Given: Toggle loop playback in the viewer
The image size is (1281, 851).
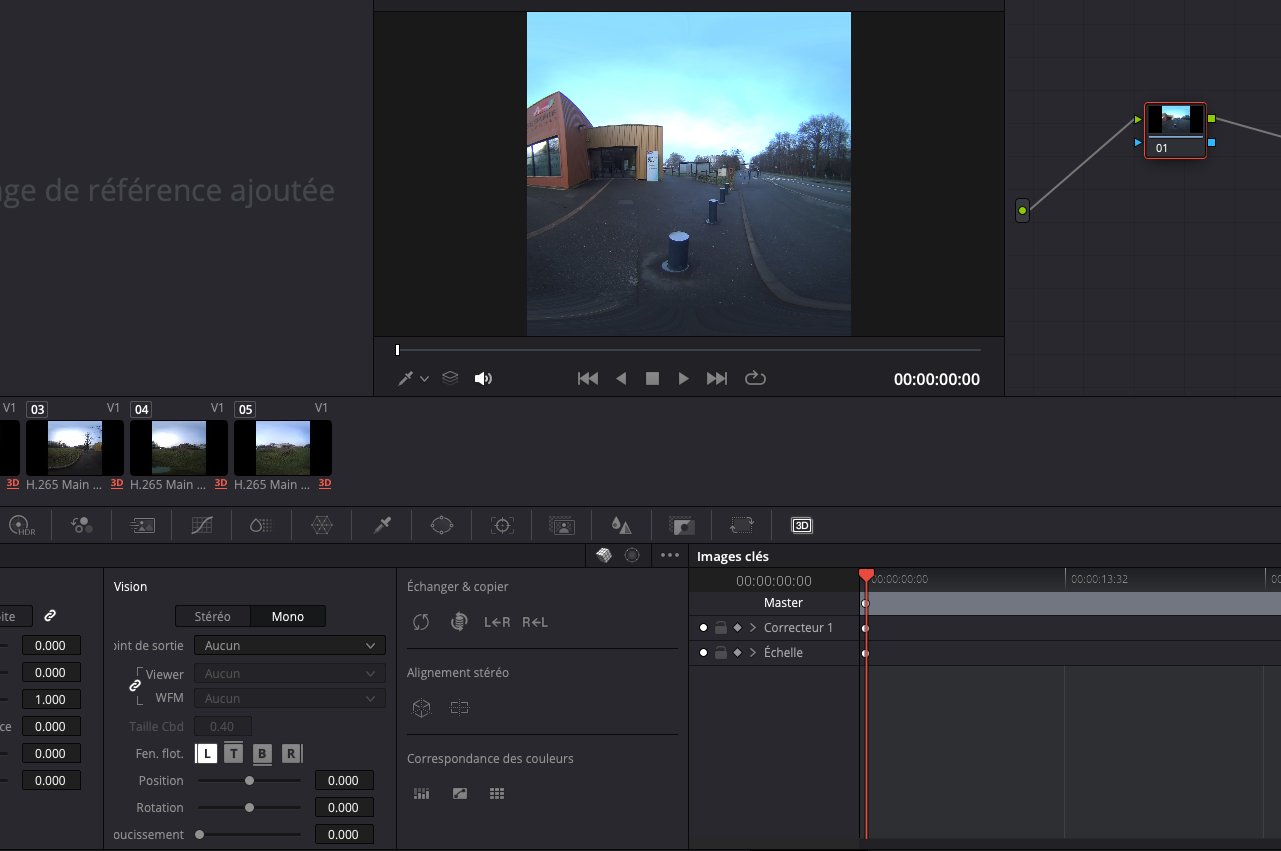Looking at the screenshot, I should point(755,378).
